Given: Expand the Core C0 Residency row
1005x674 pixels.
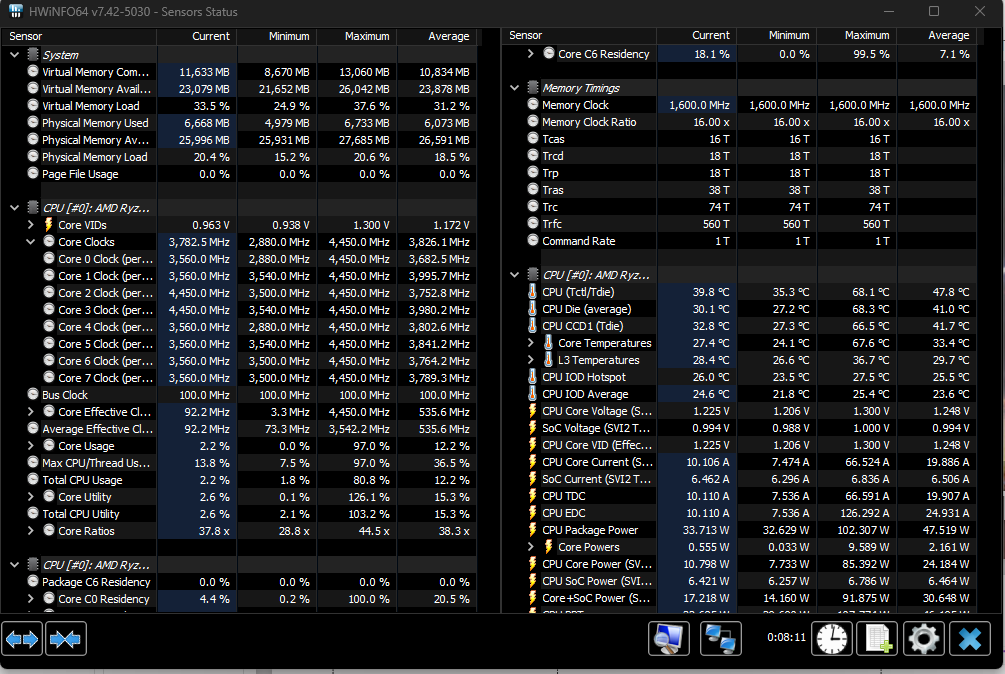Looking at the screenshot, I should (x=30, y=598).
